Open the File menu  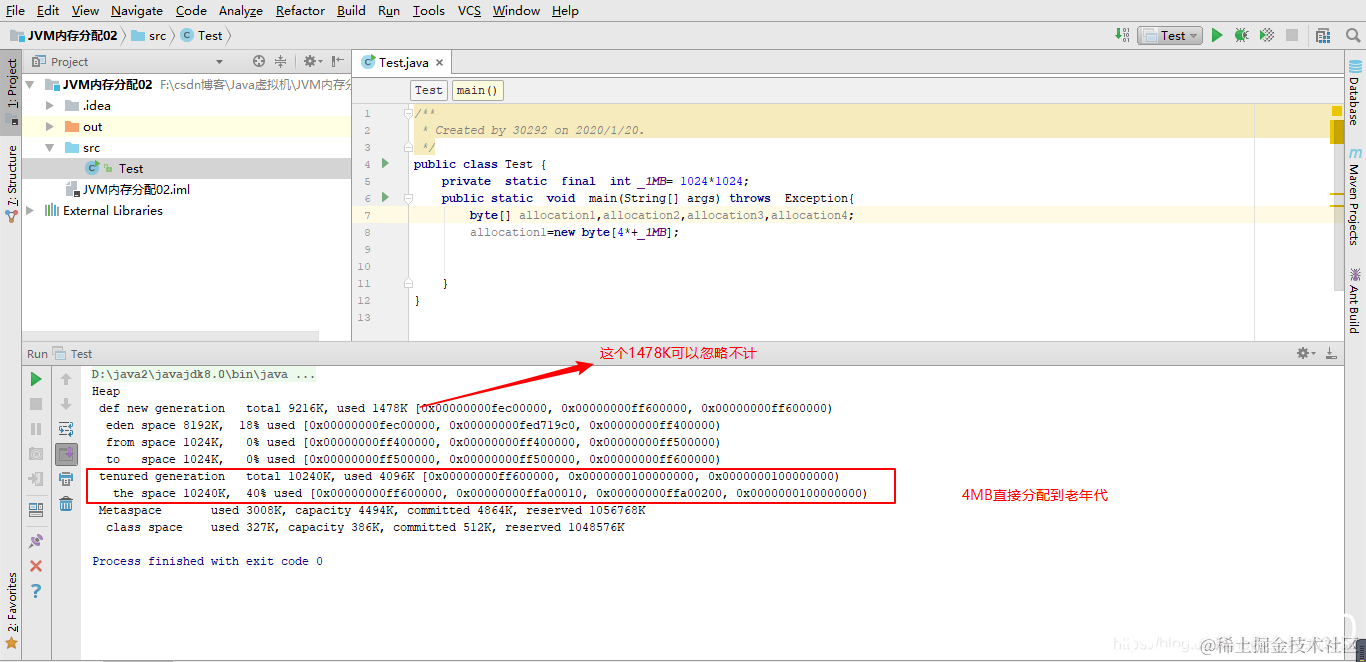pyautogui.click(x=16, y=10)
